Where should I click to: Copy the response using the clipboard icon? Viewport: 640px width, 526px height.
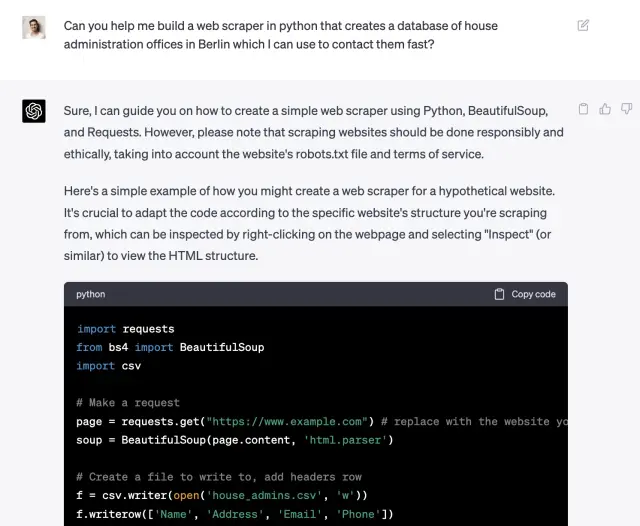(x=584, y=108)
